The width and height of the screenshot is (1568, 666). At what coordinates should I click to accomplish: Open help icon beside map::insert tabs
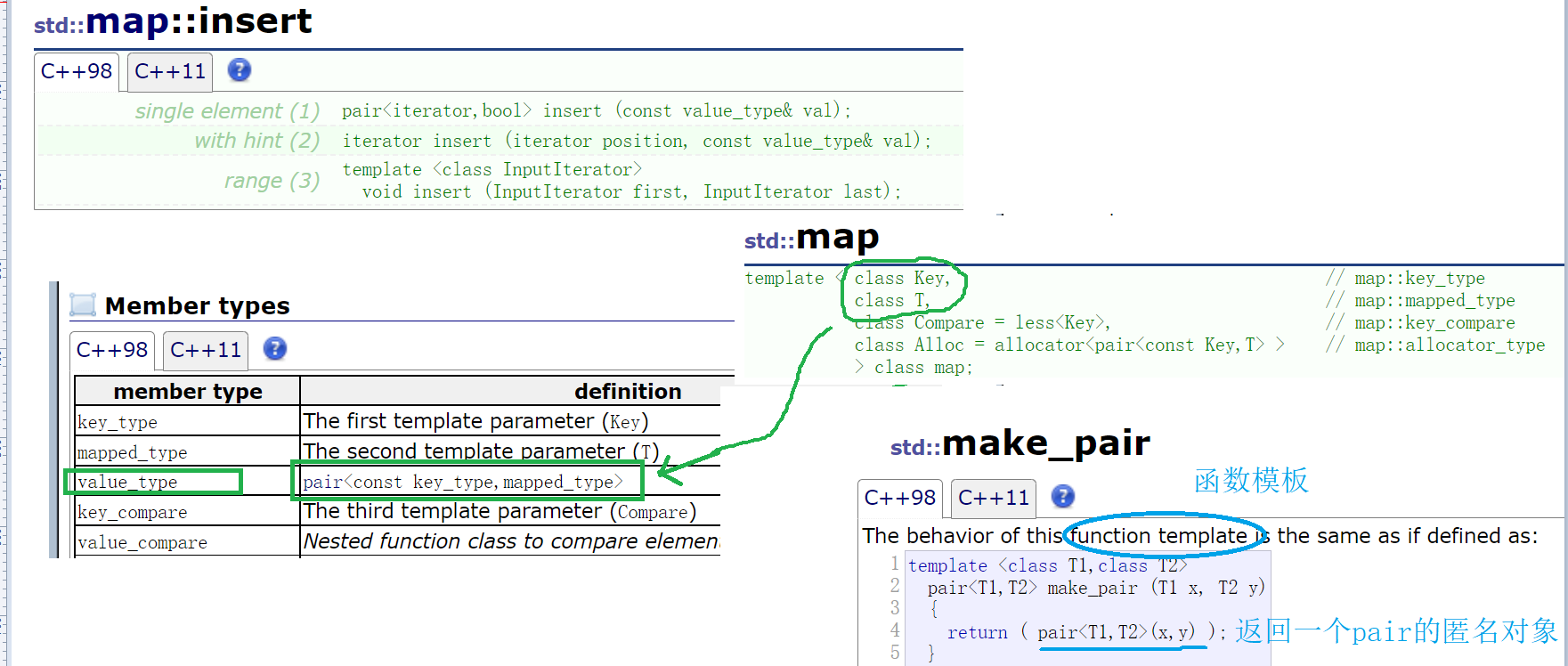(x=240, y=69)
